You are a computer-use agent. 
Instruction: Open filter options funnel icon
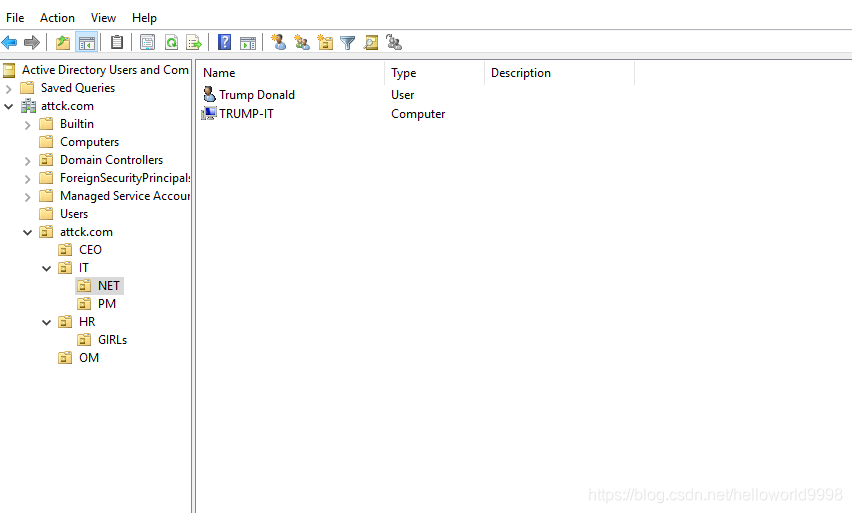[x=347, y=42]
